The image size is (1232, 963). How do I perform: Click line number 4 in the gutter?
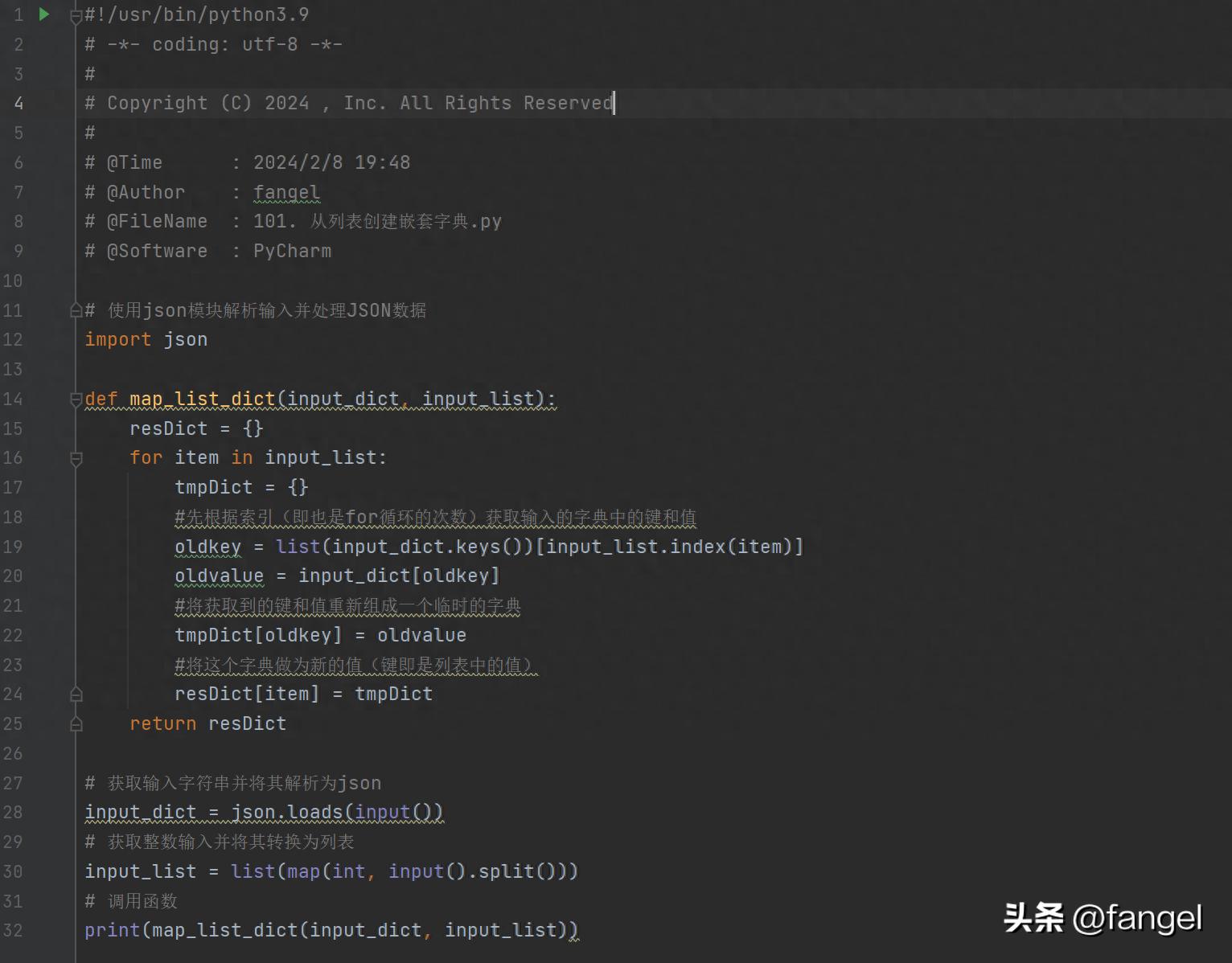18,103
